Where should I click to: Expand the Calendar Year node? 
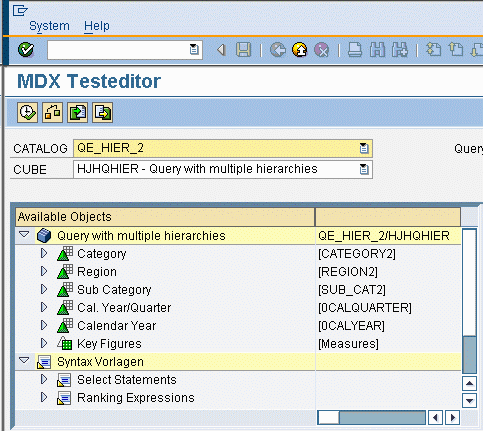(x=44, y=325)
